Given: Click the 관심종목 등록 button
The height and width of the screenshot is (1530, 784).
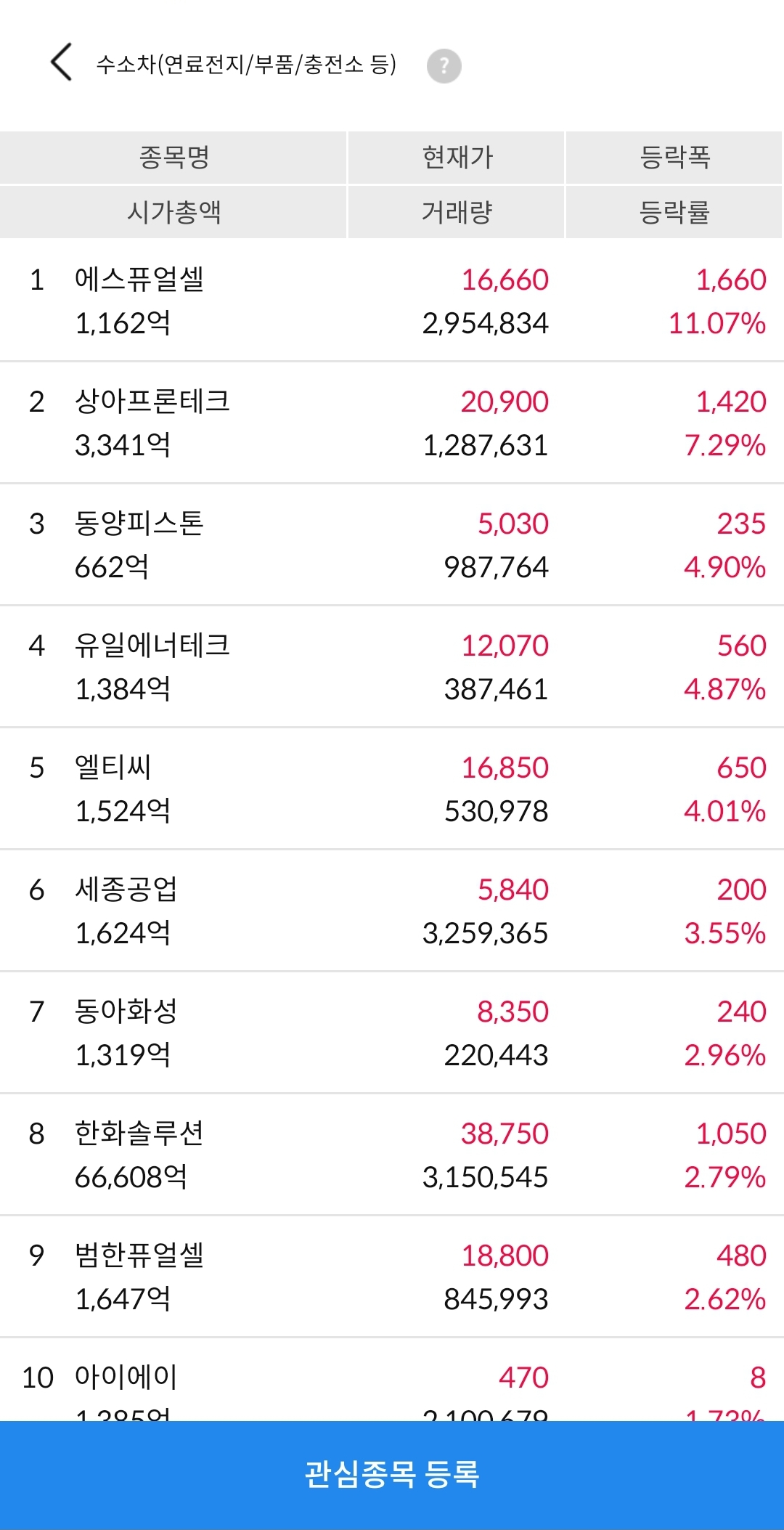Looking at the screenshot, I should point(392,1475).
